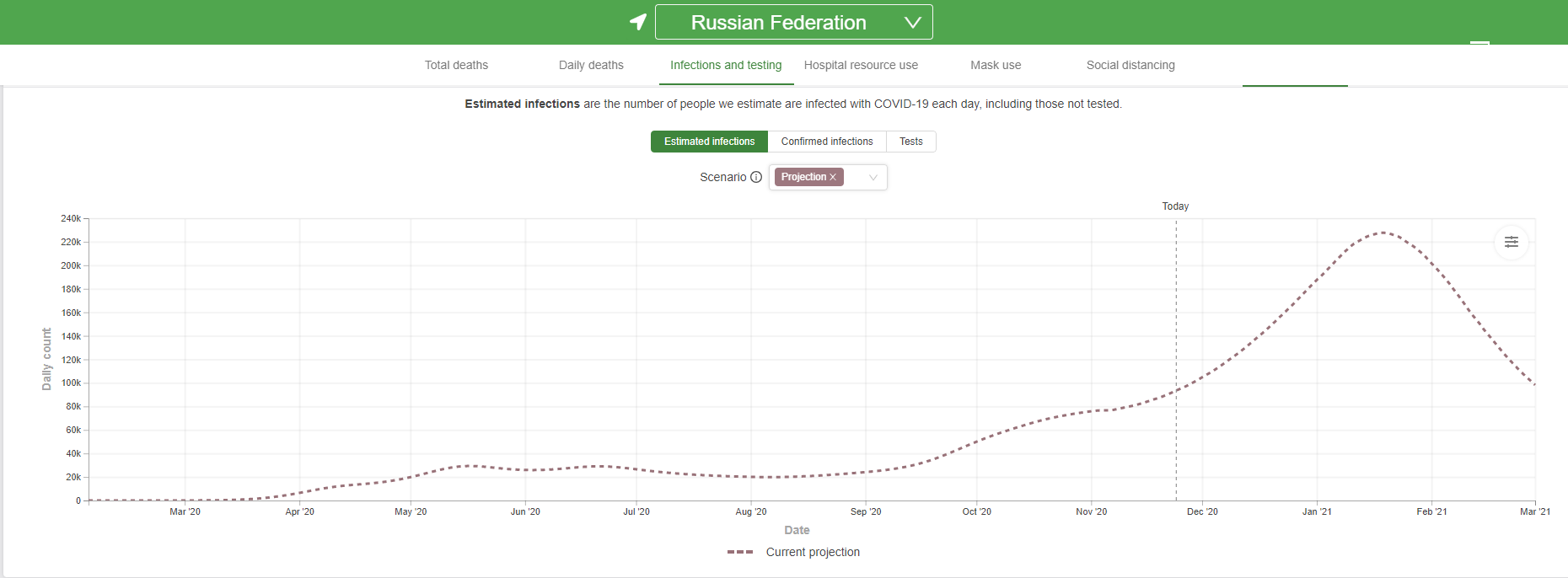
Task: Open the chart settings sliders icon
Action: (1511, 242)
